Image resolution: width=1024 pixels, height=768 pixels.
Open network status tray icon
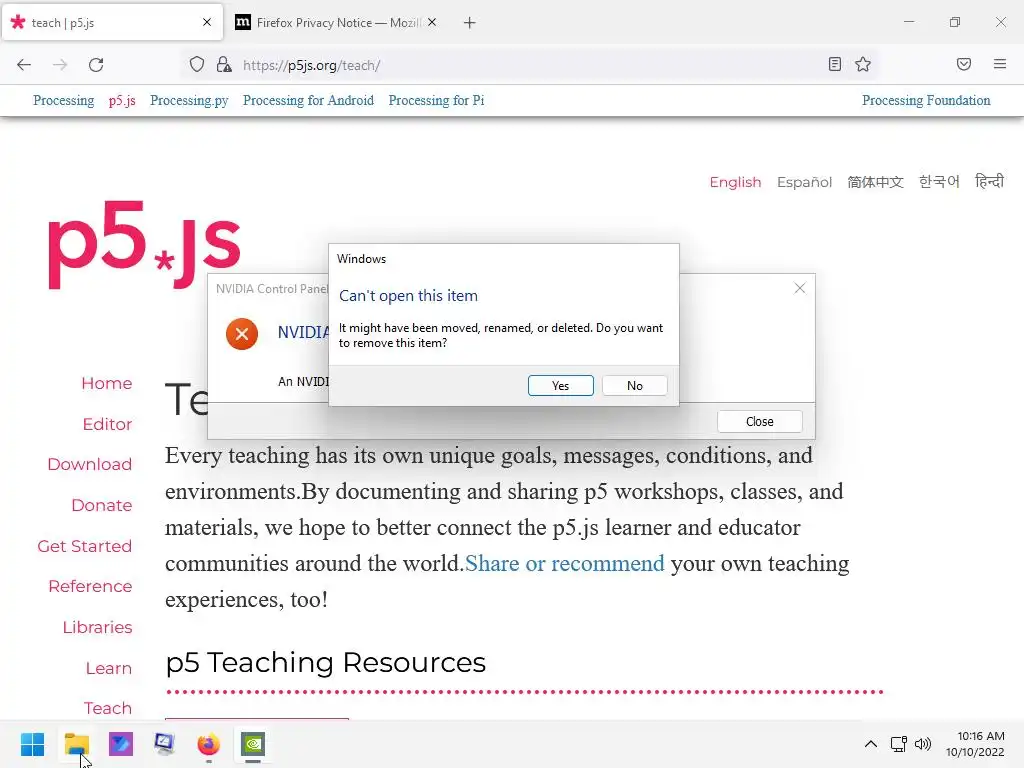[x=899, y=744]
